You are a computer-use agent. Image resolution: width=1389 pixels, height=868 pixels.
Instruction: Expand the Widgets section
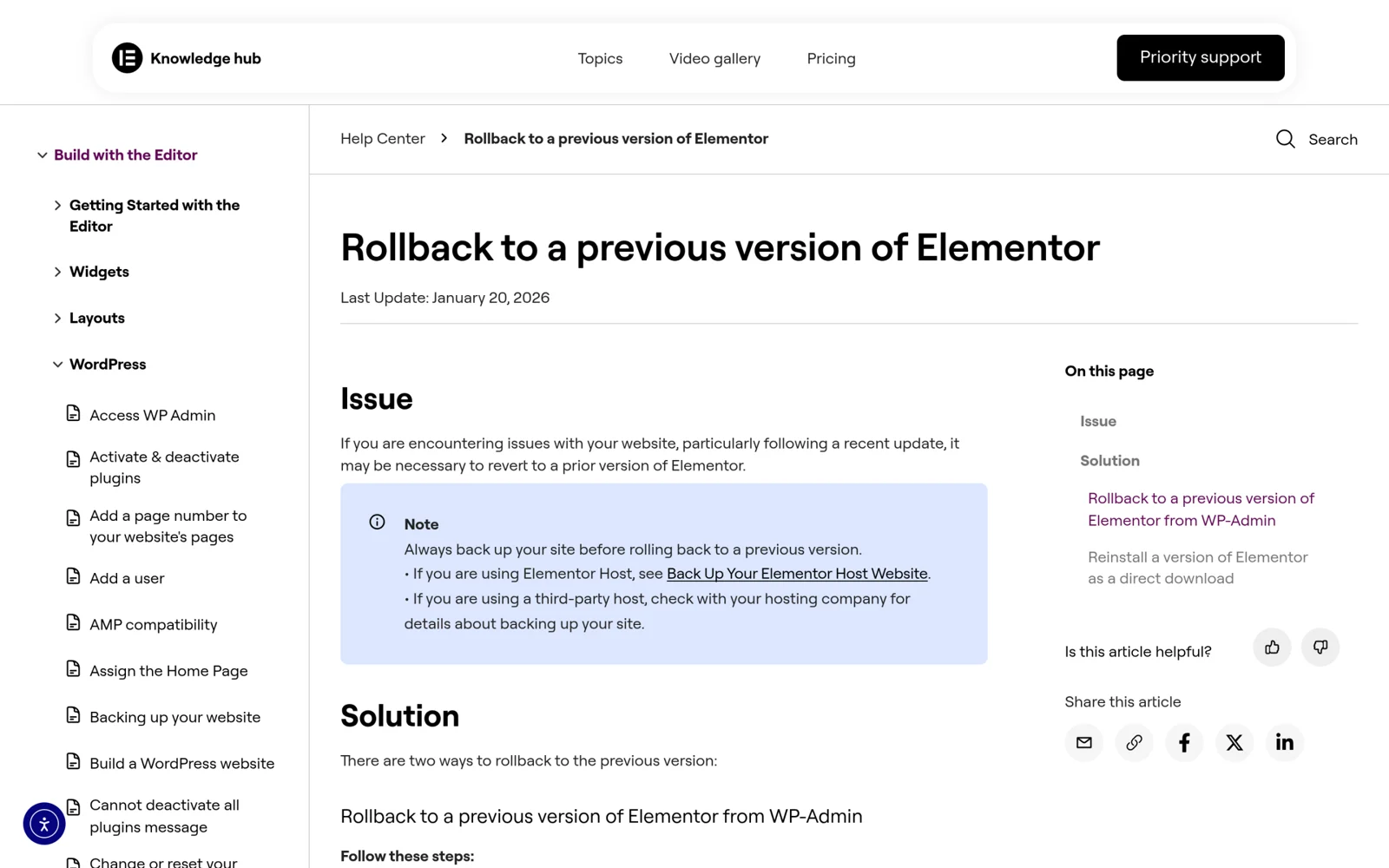[x=57, y=272]
